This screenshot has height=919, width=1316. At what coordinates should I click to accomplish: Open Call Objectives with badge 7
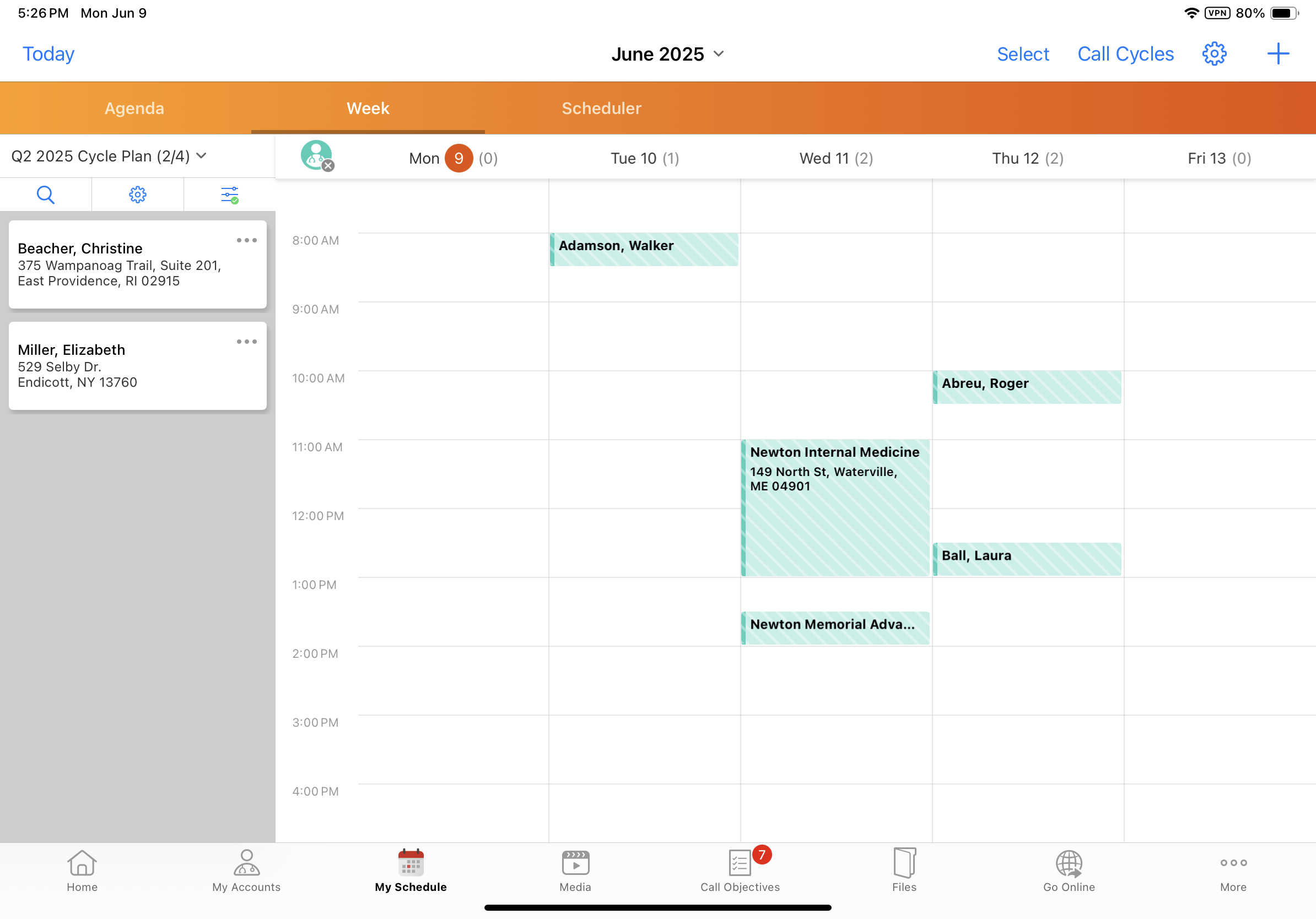(740, 871)
